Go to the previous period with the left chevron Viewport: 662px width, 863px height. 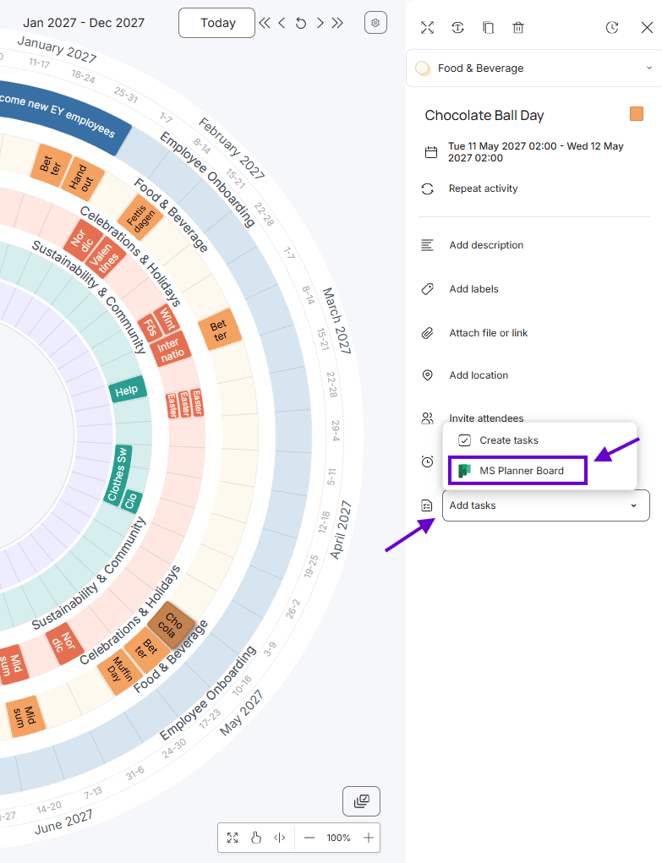pyautogui.click(x=282, y=23)
